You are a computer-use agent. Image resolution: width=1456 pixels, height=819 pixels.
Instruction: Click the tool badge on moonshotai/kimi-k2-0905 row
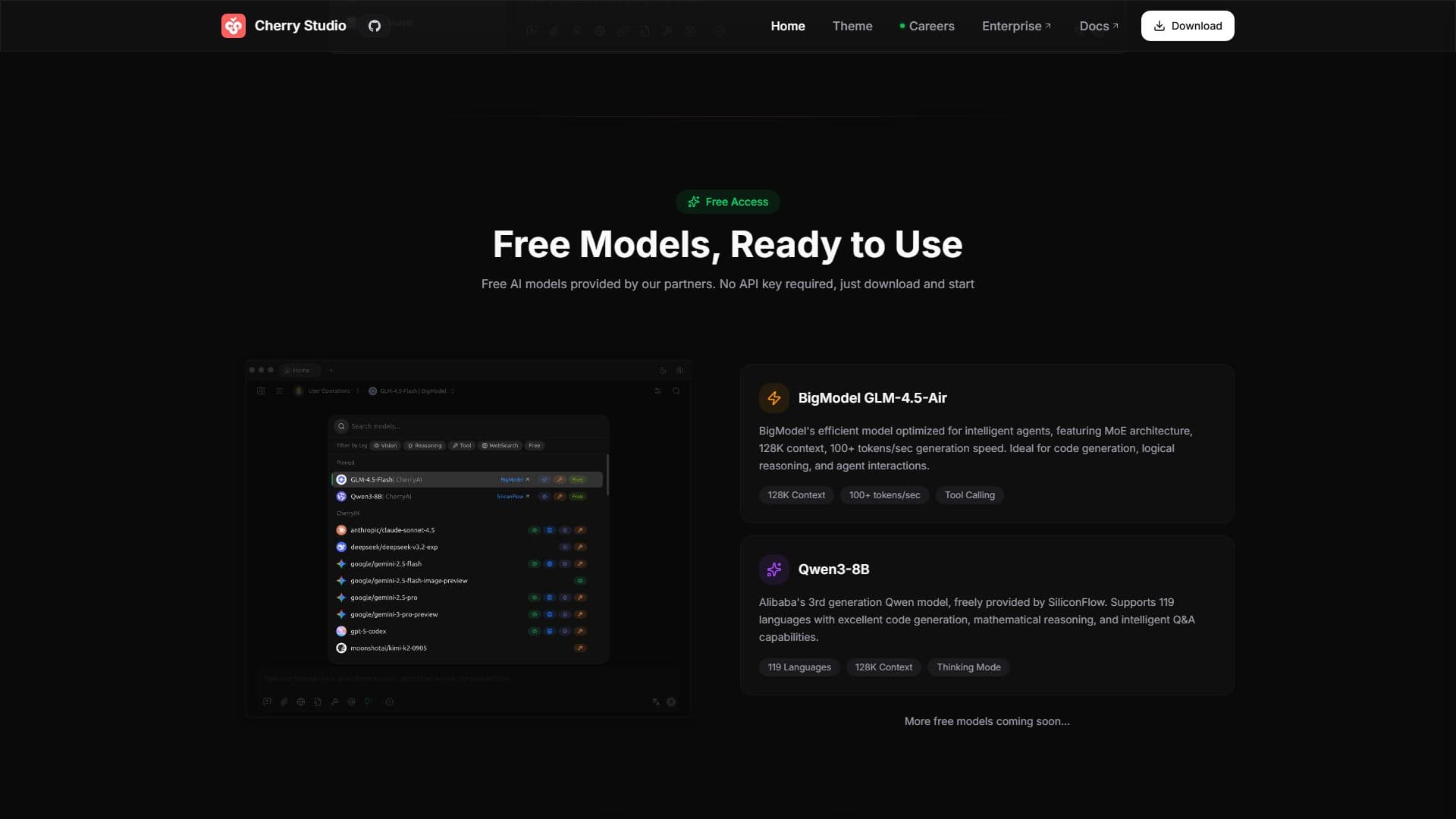pos(580,648)
